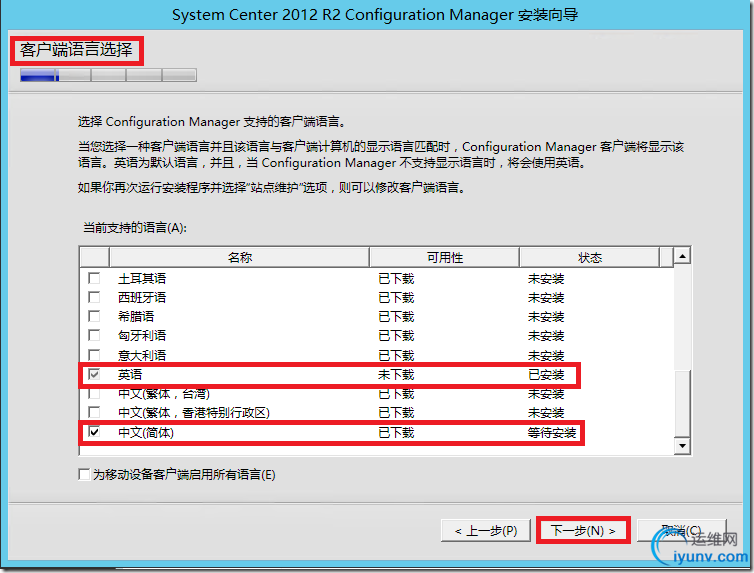This screenshot has width=754, height=573.
Task: Click the 英语 language checkbox
Action: point(94,374)
